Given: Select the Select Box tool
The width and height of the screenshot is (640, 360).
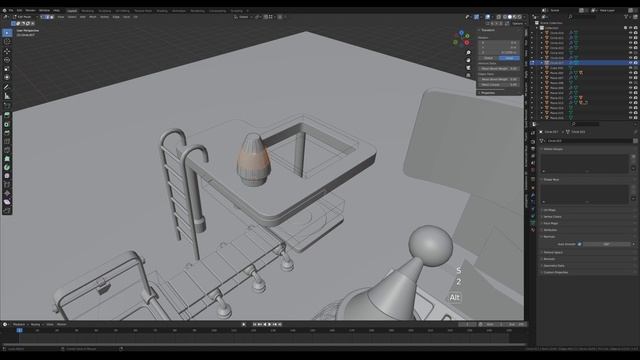Looking at the screenshot, I should (x=7, y=33).
